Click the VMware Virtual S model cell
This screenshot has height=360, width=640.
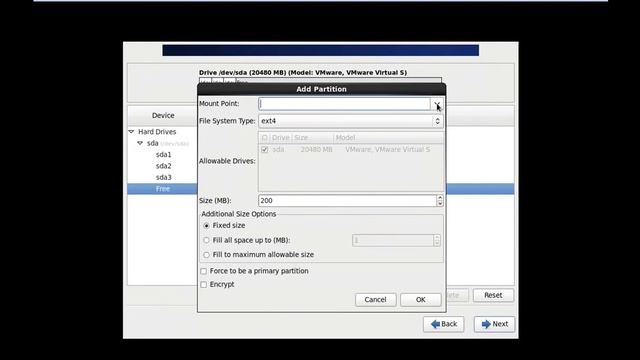[388, 150]
